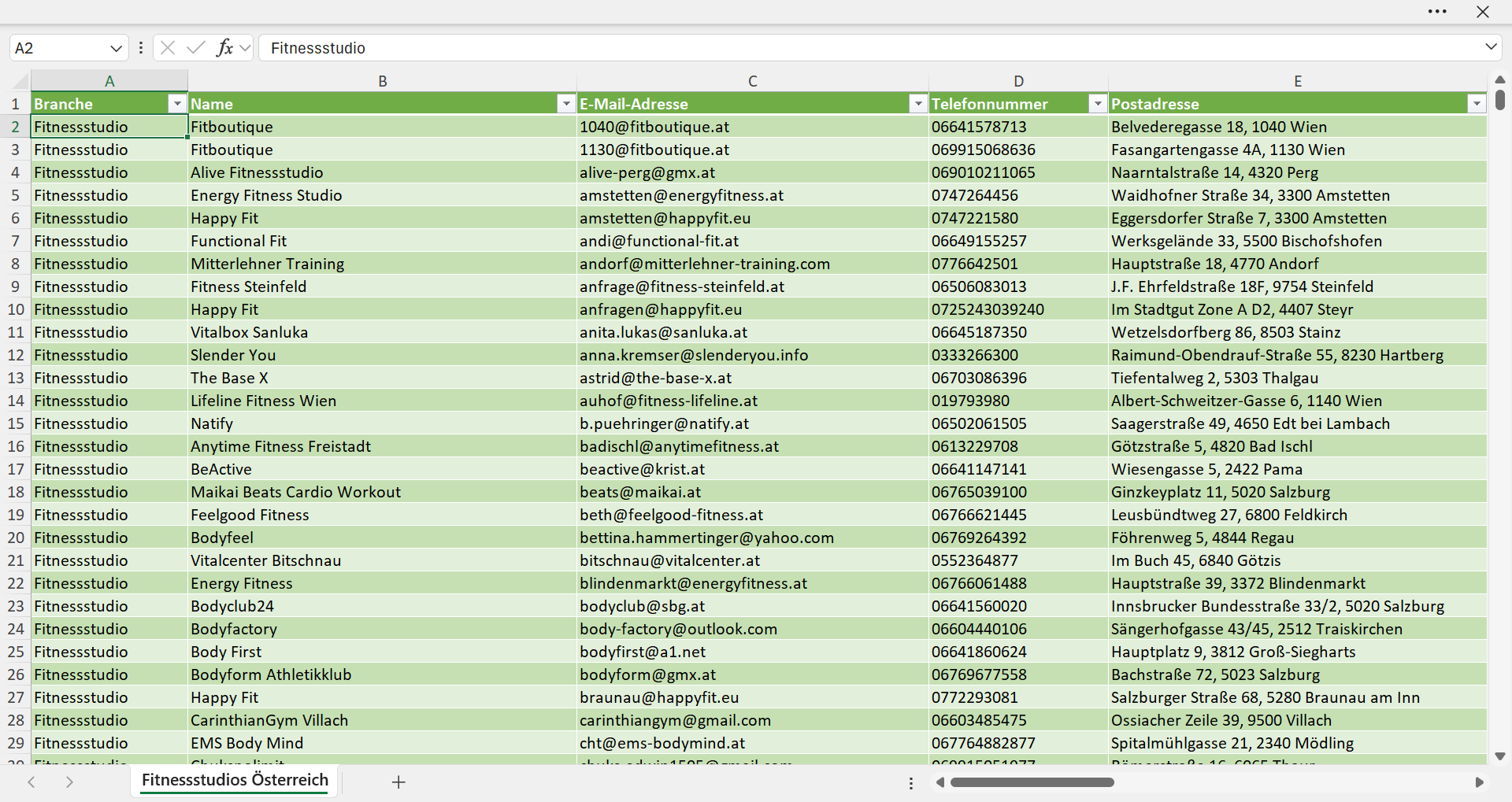Click the vertical scrollbar down arrow
Screen dimensions: 1512x802
pyautogui.click(x=1500, y=756)
